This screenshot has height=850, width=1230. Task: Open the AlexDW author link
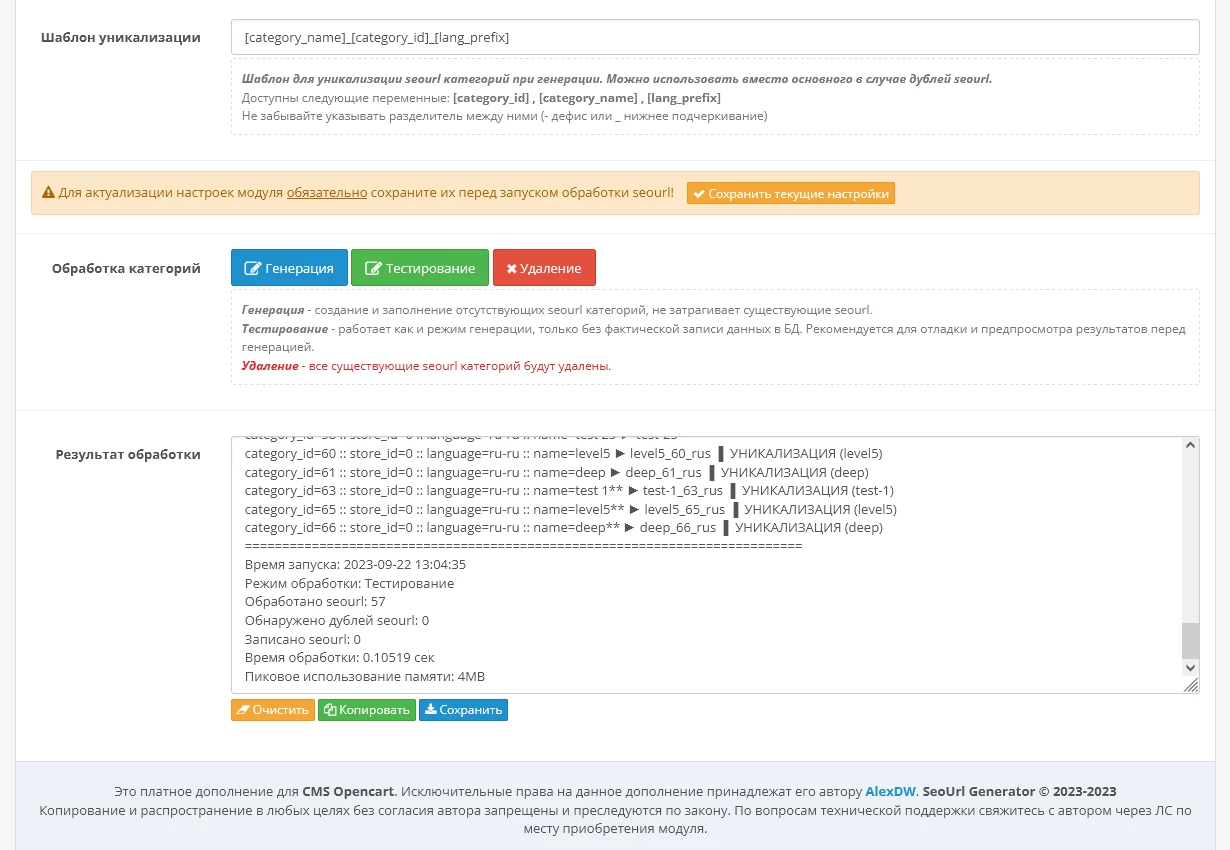pyautogui.click(x=890, y=791)
